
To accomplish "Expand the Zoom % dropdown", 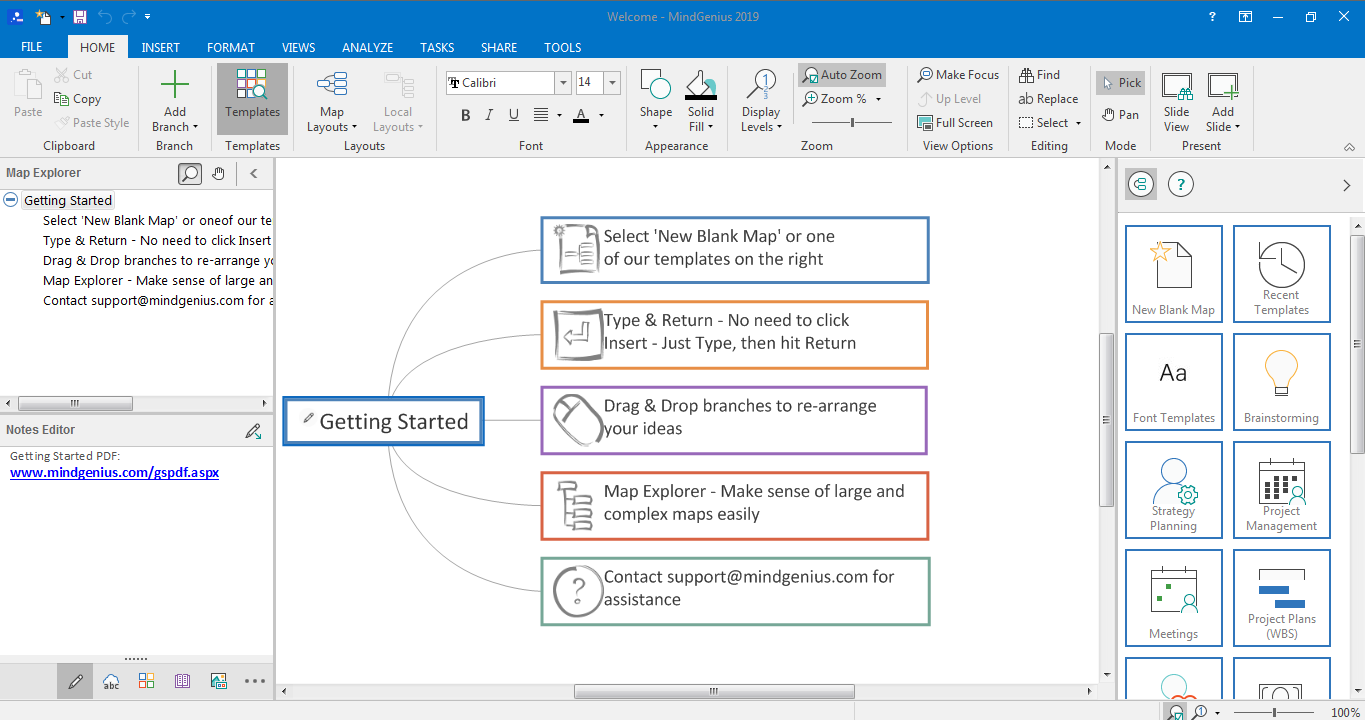I will pyautogui.click(x=878, y=99).
